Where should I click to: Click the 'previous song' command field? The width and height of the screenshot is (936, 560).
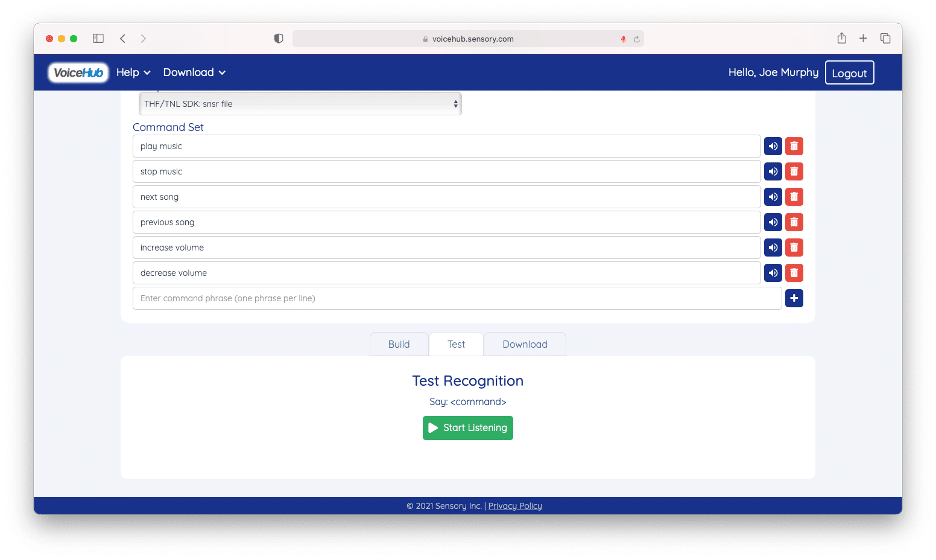pyautogui.click(x=447, y=222)
